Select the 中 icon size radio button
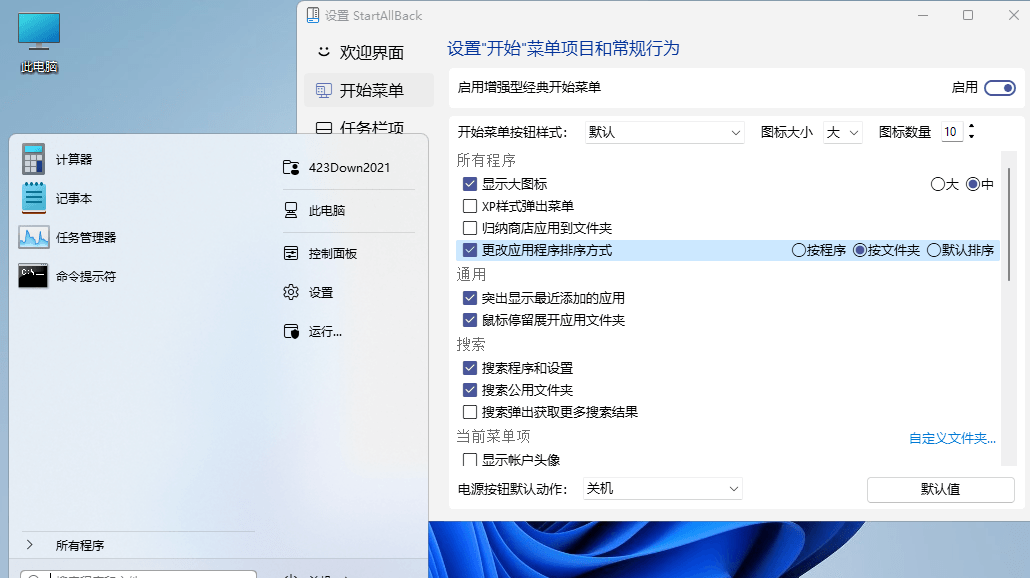 (973, 185)
